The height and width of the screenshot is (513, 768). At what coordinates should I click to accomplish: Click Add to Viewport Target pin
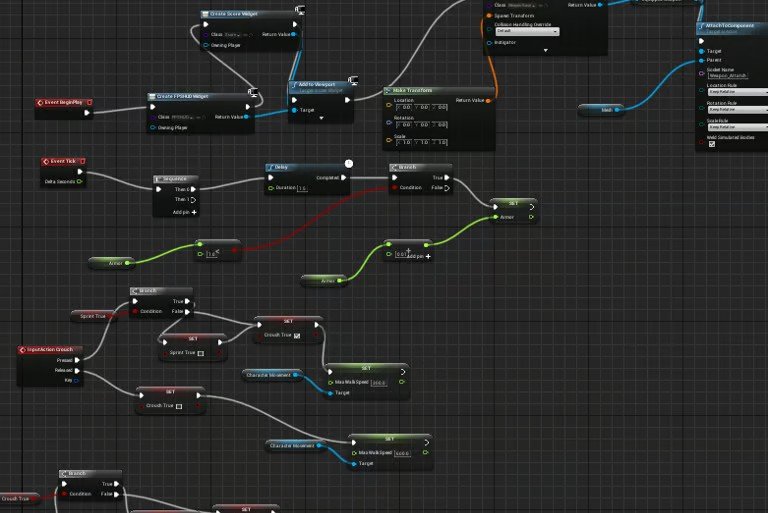(x=294, y=110)
